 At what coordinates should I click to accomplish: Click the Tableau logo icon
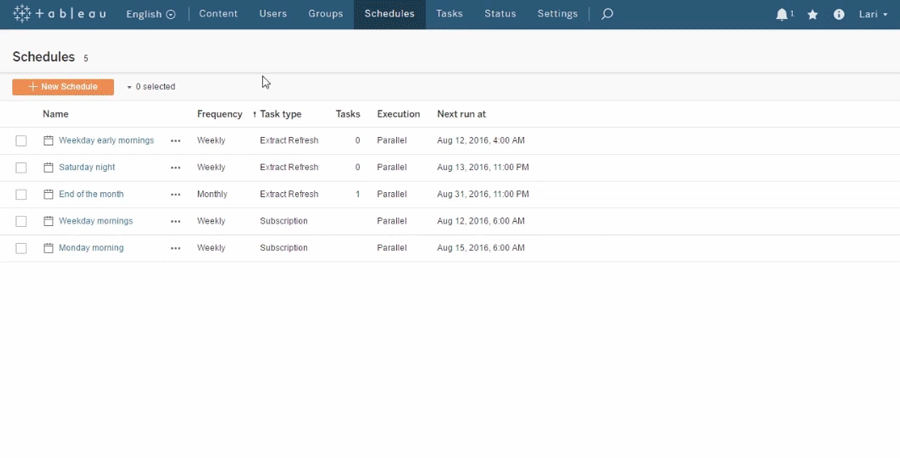(x=22, y=14)
